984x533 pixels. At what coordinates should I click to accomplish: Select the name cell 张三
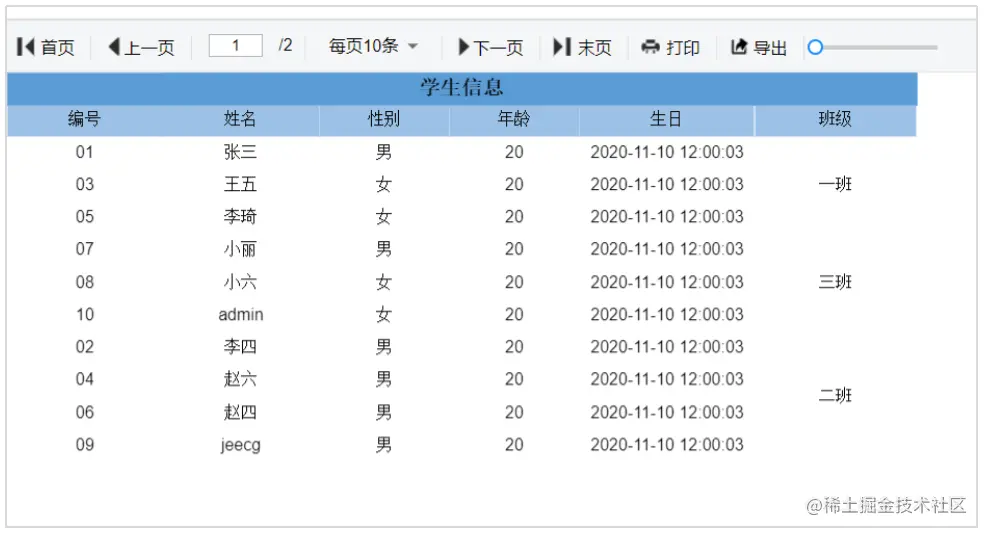[240, 152]
